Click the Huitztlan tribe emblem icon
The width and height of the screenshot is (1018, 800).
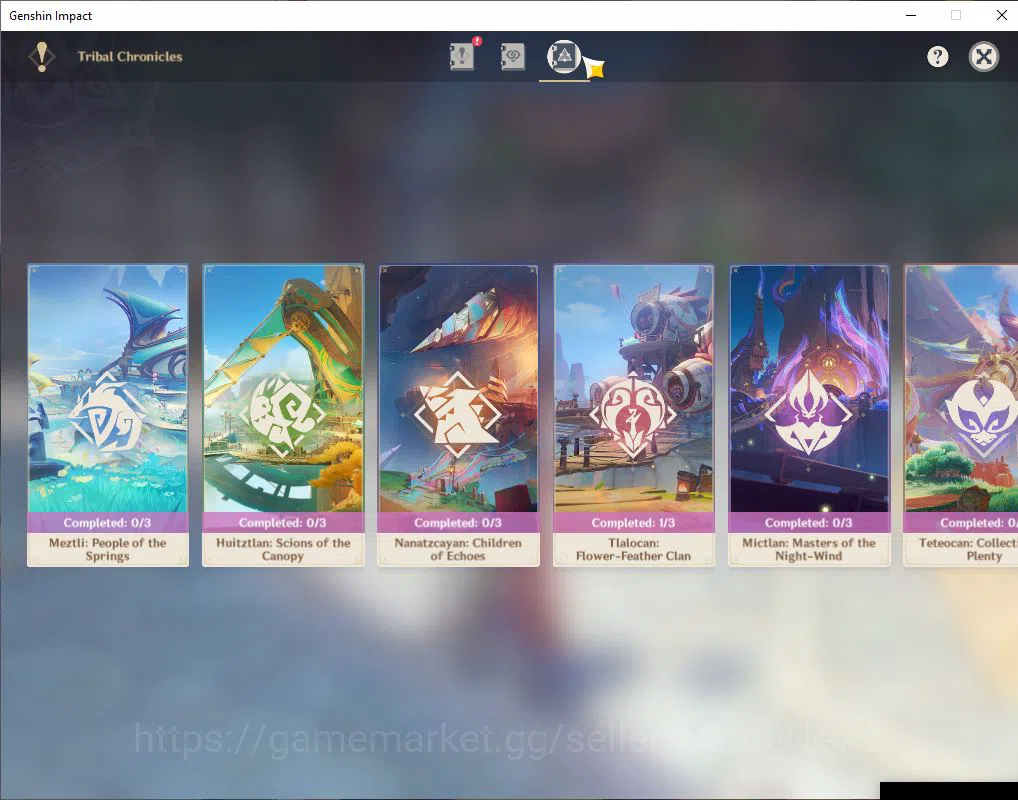283,416
